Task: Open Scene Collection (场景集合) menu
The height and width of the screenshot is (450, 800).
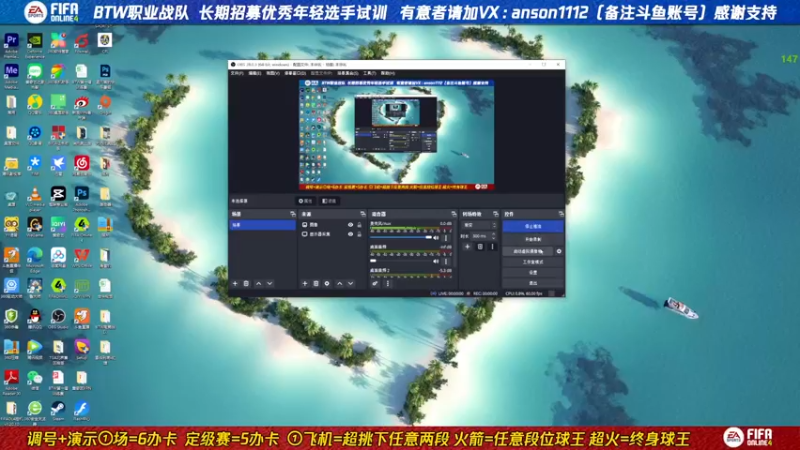Action: [347, 73]
